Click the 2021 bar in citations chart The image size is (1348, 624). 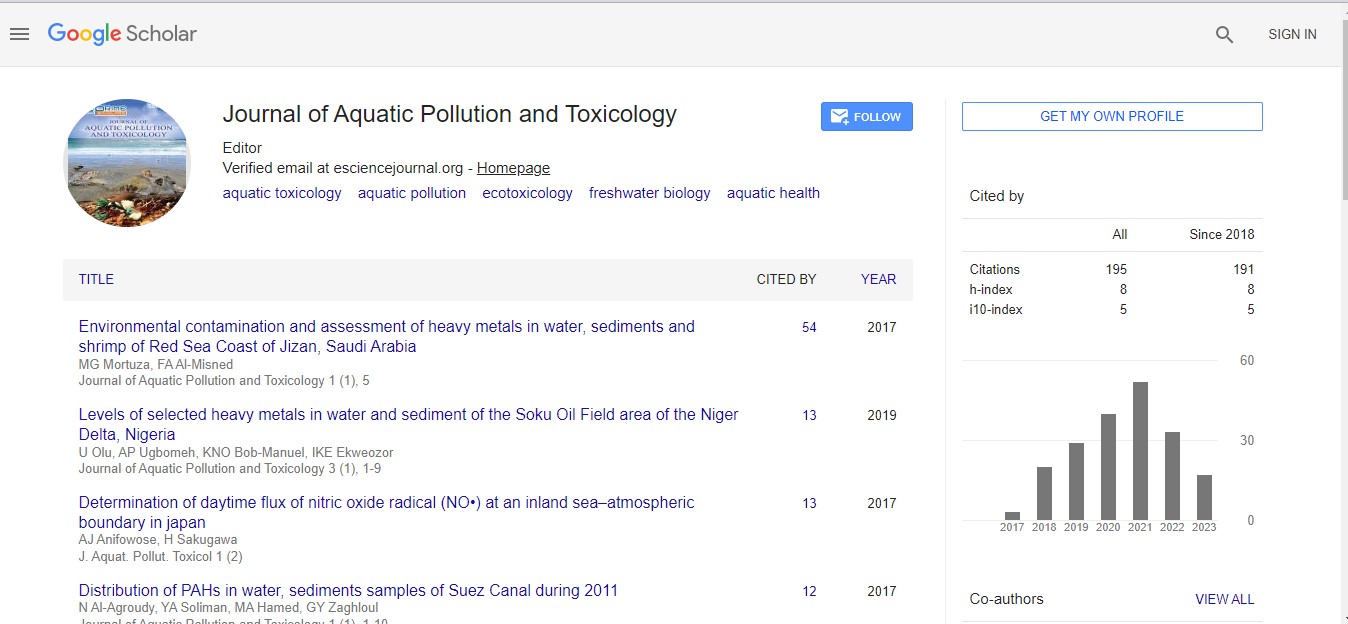coord(1139,450)
